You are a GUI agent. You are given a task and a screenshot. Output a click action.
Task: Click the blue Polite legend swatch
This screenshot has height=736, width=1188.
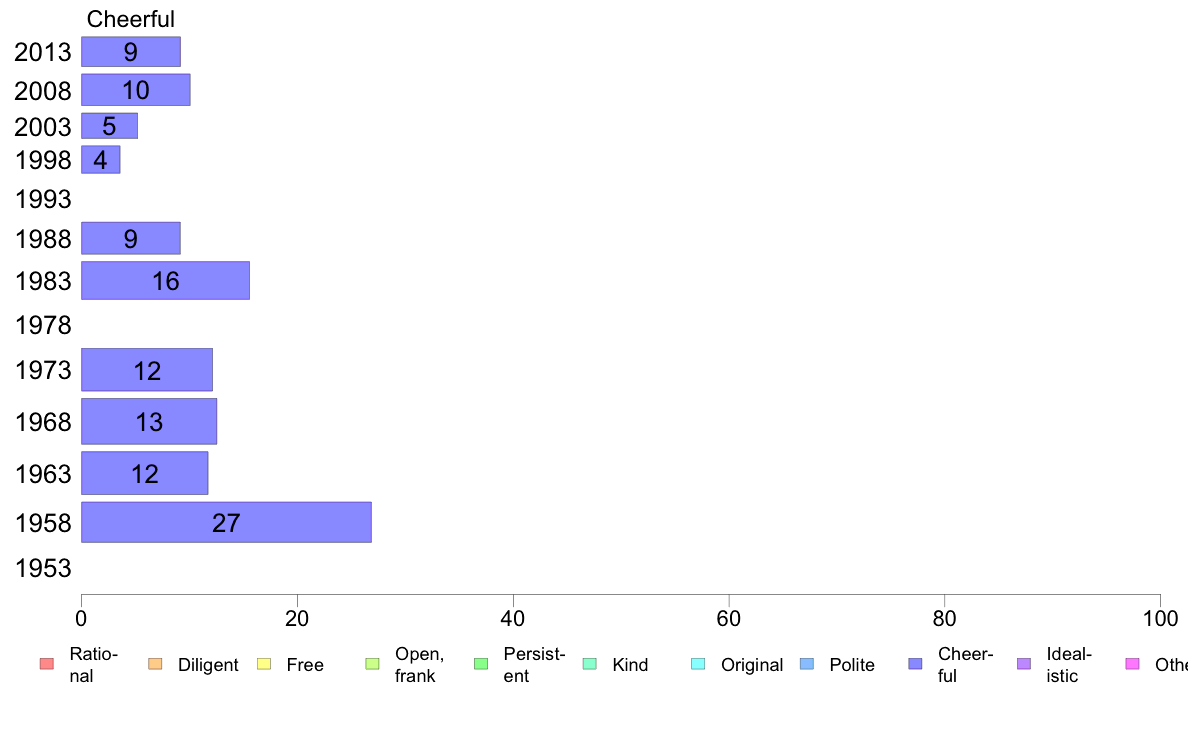pyautogui.click(x=807, y=665)
